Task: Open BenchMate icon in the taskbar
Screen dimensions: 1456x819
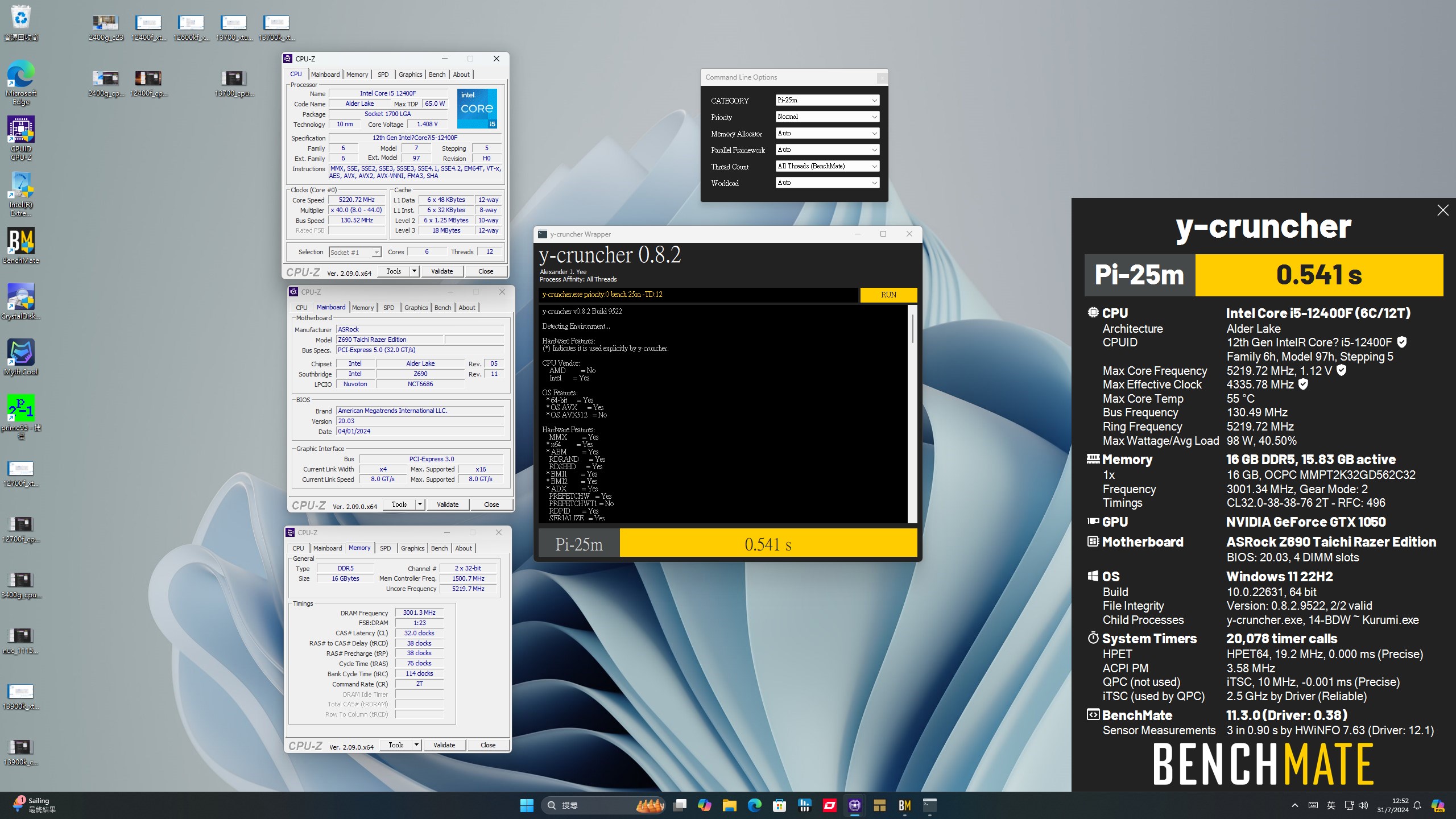Action: click(x=905, y=805)
